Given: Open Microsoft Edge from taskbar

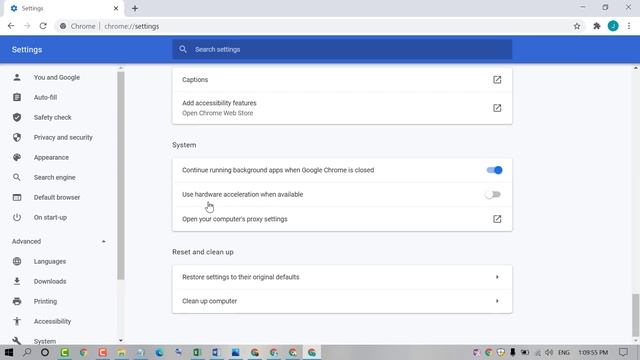Looking at the screenshot, I should (x=159, y=352).
